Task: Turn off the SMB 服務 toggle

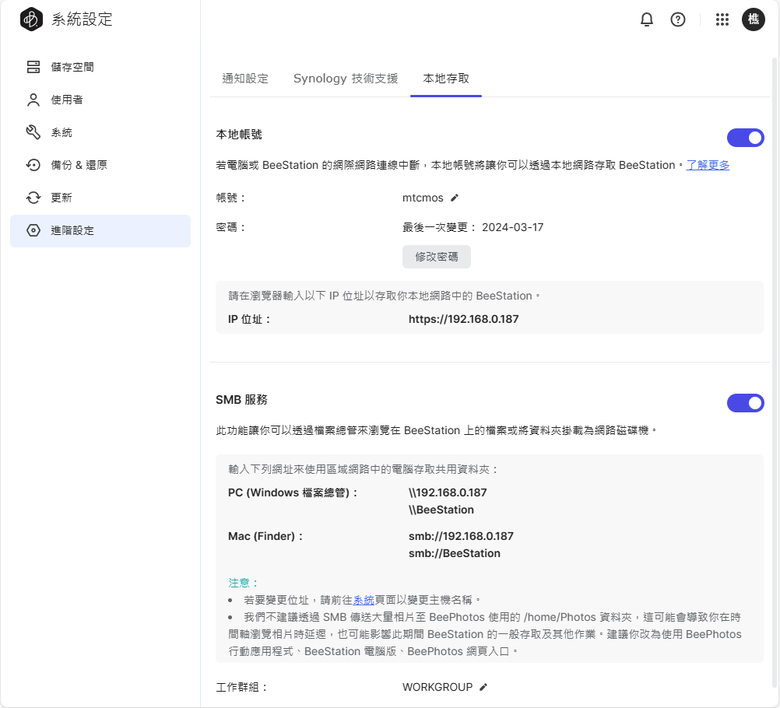Action: tap(745, 403)
